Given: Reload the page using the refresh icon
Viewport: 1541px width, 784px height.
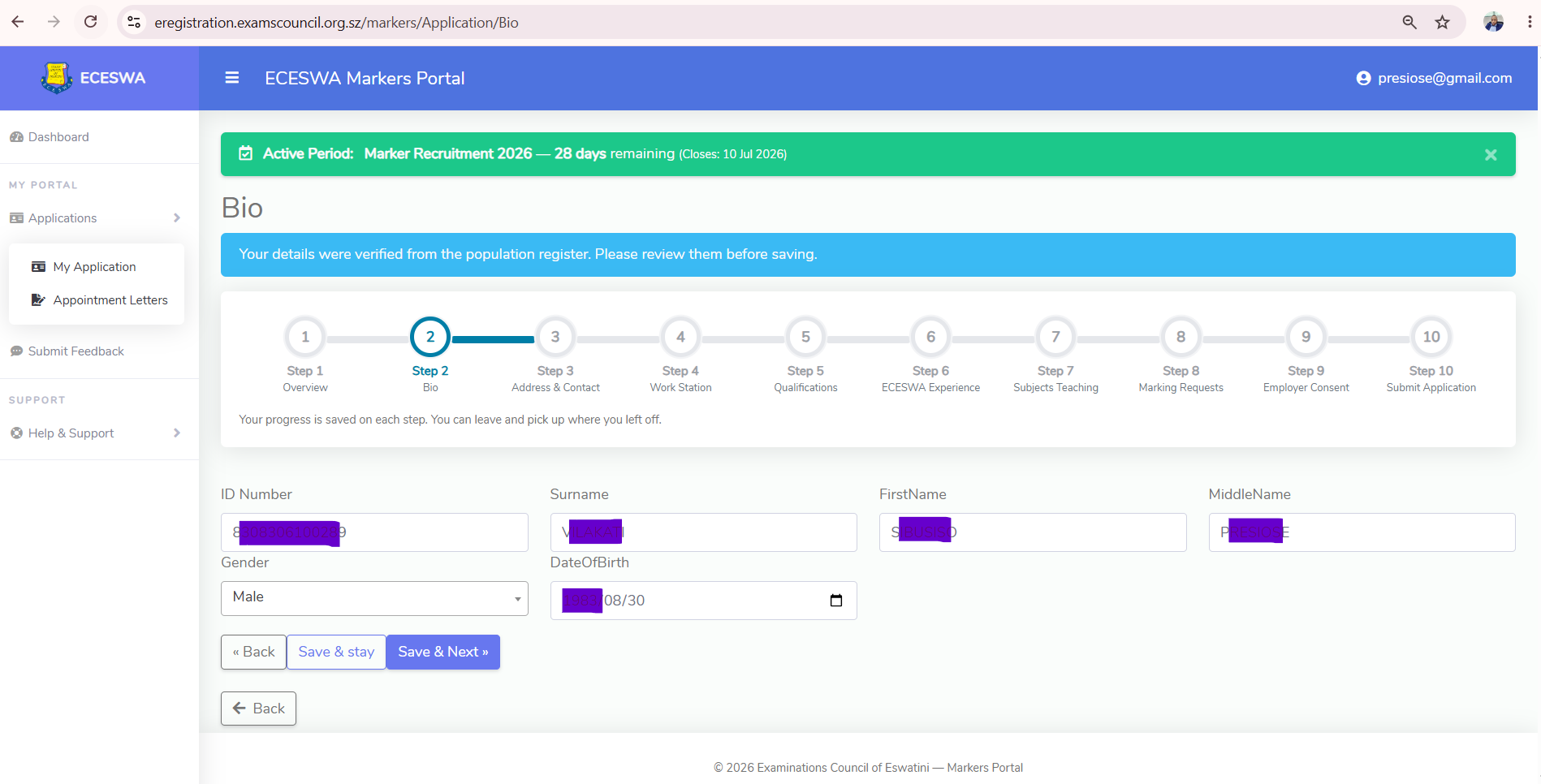Looking at the screenshot, I should point(91,22).
